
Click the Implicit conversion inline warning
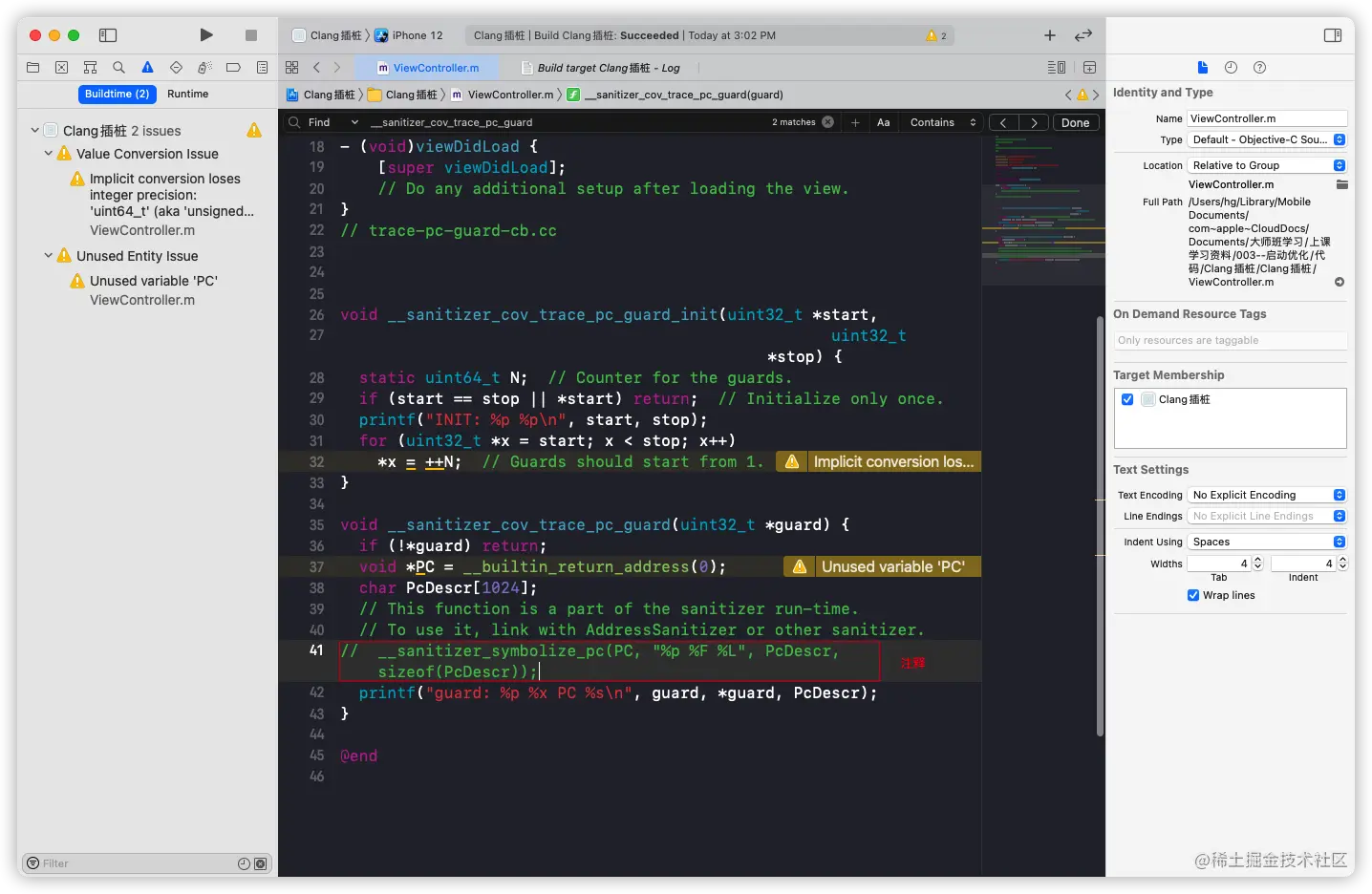879,461
